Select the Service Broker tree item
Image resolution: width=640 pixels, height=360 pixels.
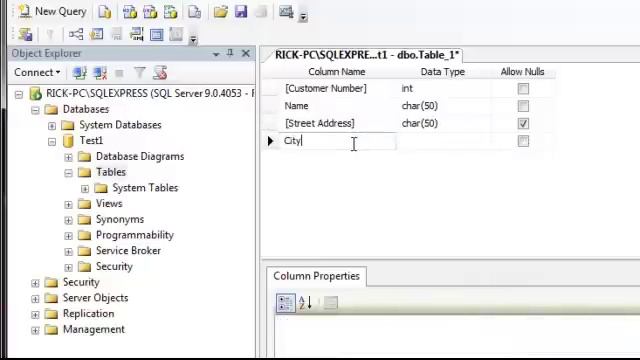pyautogui.click(x=128, y=251)
